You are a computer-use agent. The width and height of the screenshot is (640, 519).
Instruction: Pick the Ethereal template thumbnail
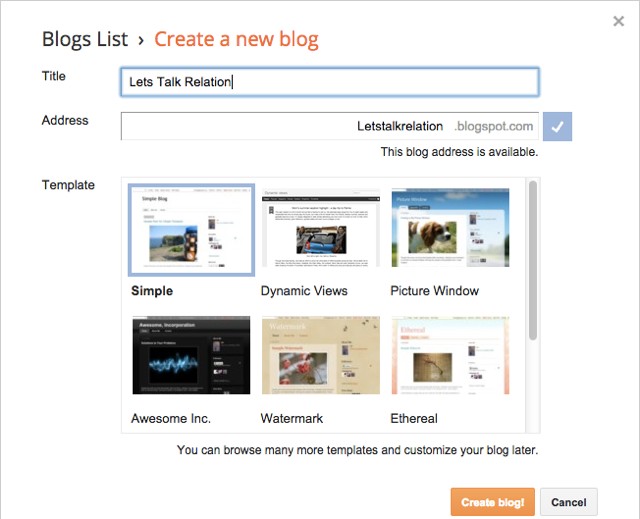click(x=450, y=356)
